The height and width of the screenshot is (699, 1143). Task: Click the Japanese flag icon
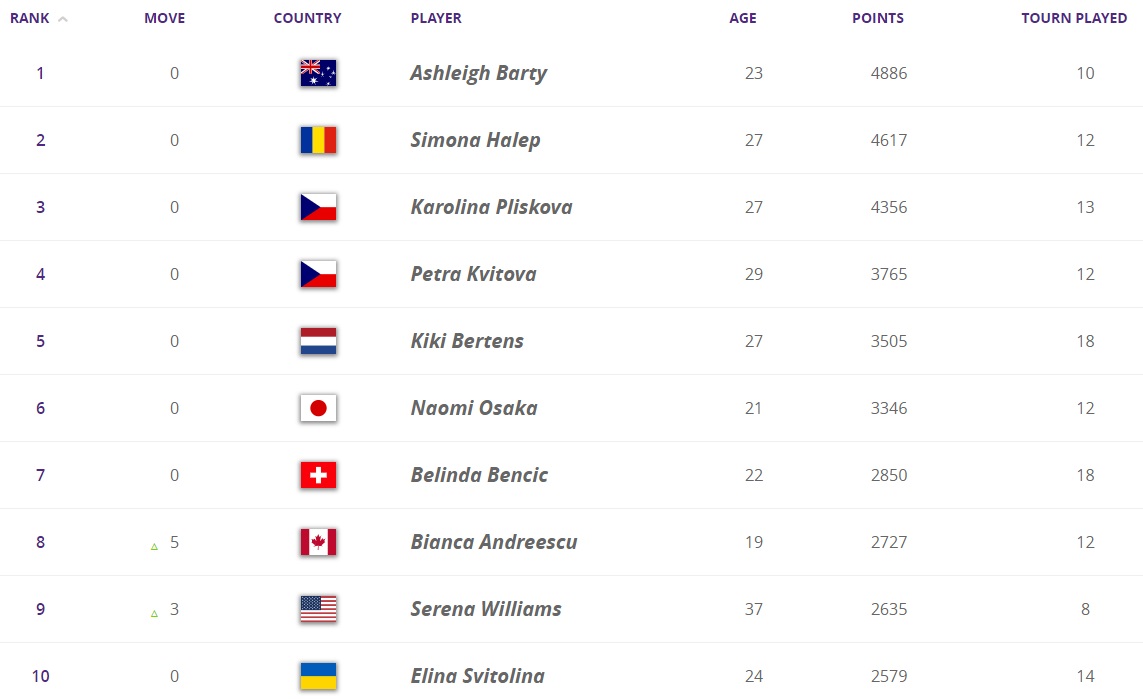(x=318, y=408)
